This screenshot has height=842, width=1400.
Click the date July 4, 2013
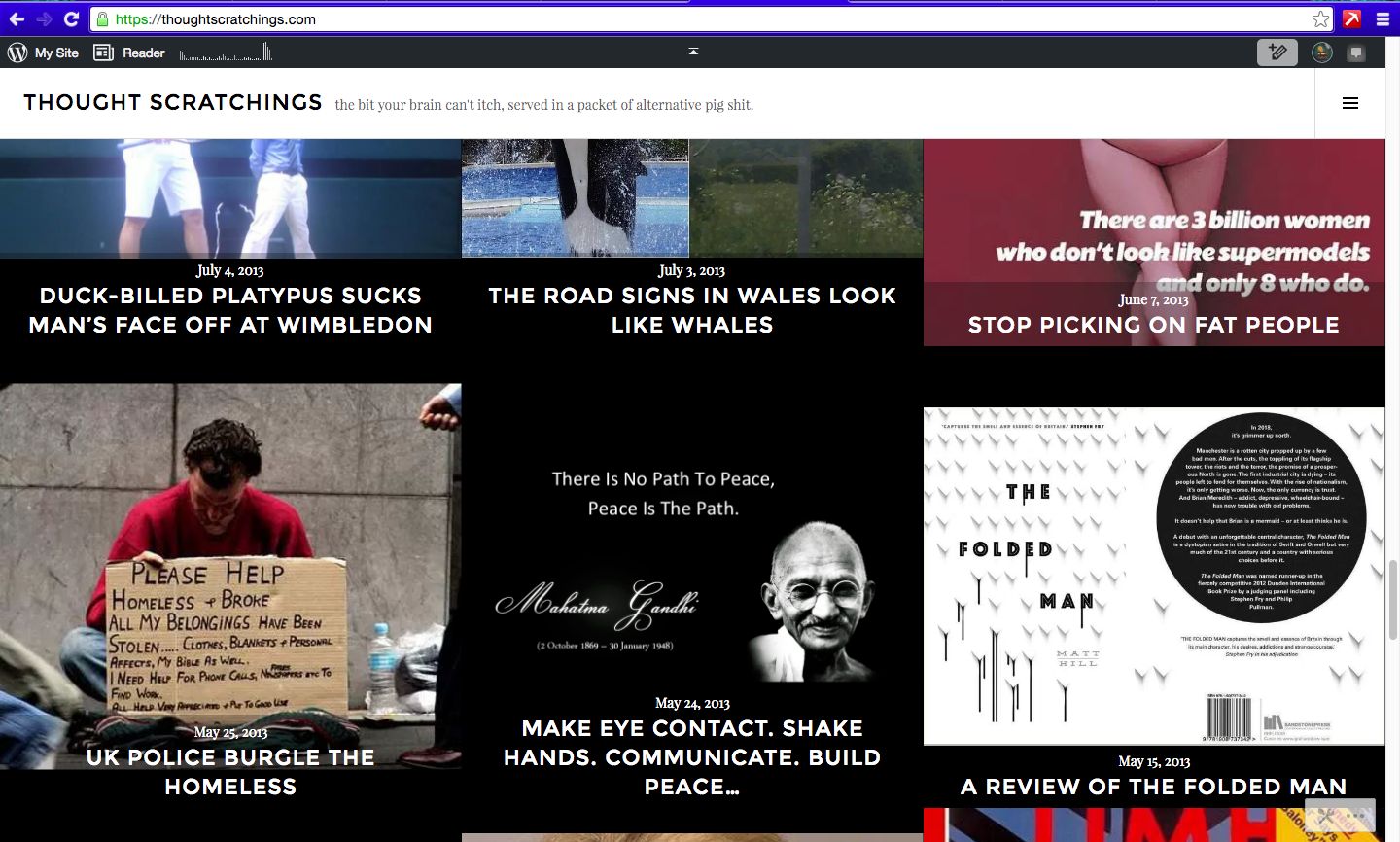(x=230, y=270)
